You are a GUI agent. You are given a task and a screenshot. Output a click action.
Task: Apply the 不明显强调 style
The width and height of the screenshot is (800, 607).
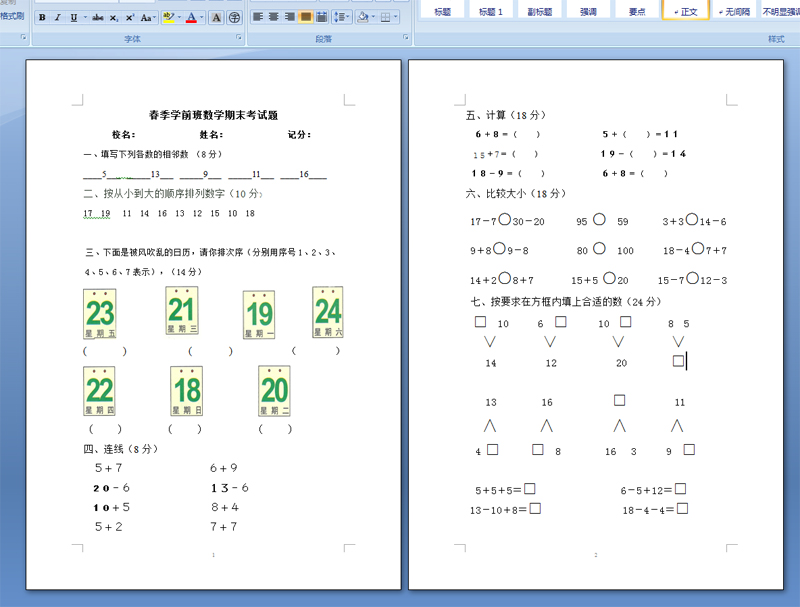click(780, 11)
